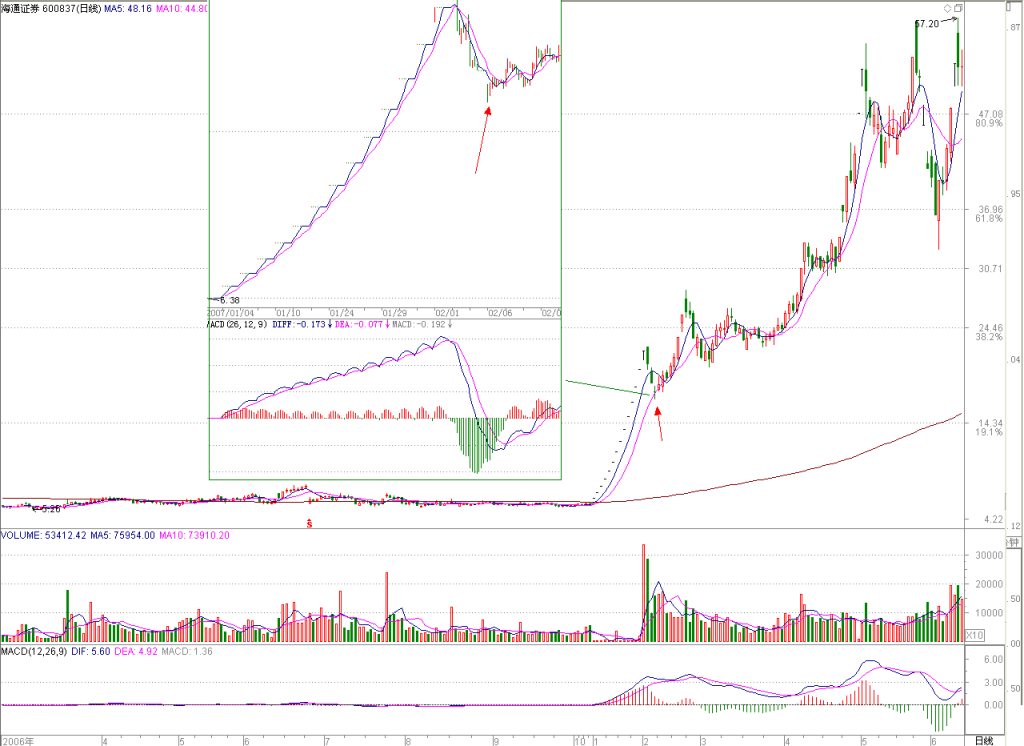Click the 61.8% retracement label
This screenshot has width=1024, height=746.
(989, 218)
